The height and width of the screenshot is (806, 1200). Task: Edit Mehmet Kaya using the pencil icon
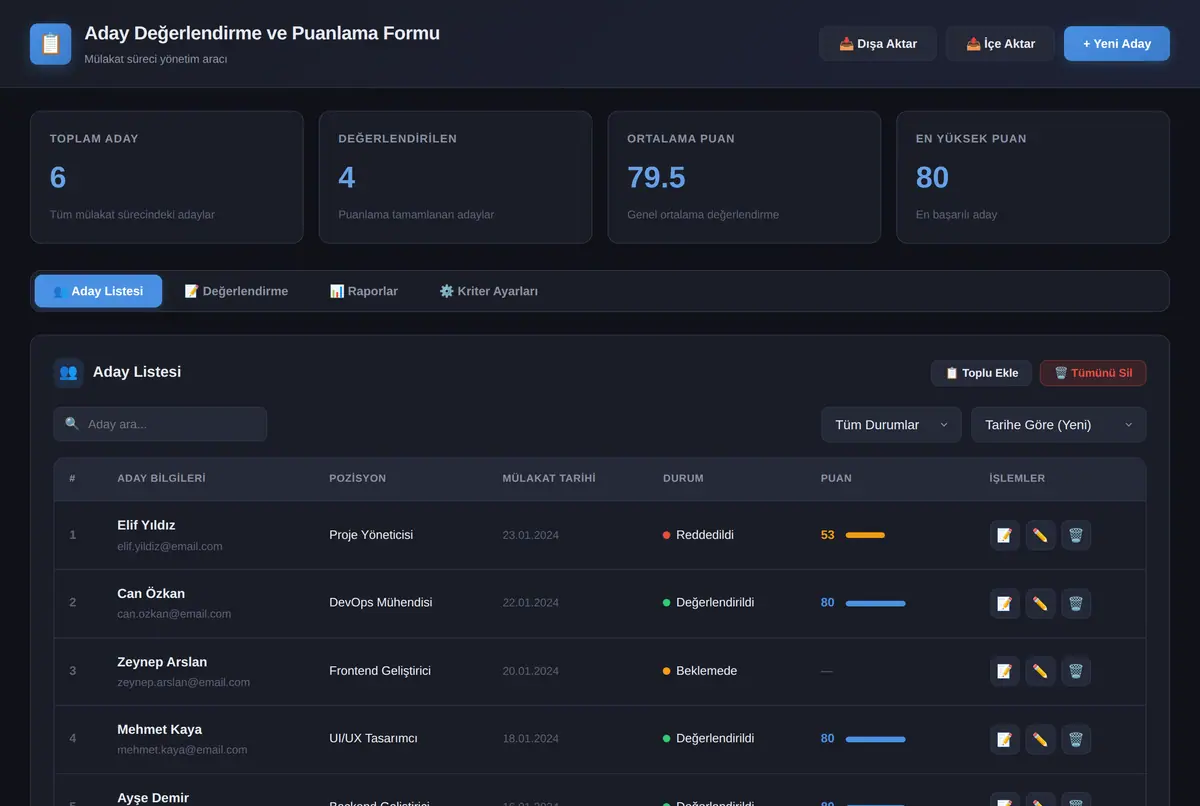coord(1040,739)
